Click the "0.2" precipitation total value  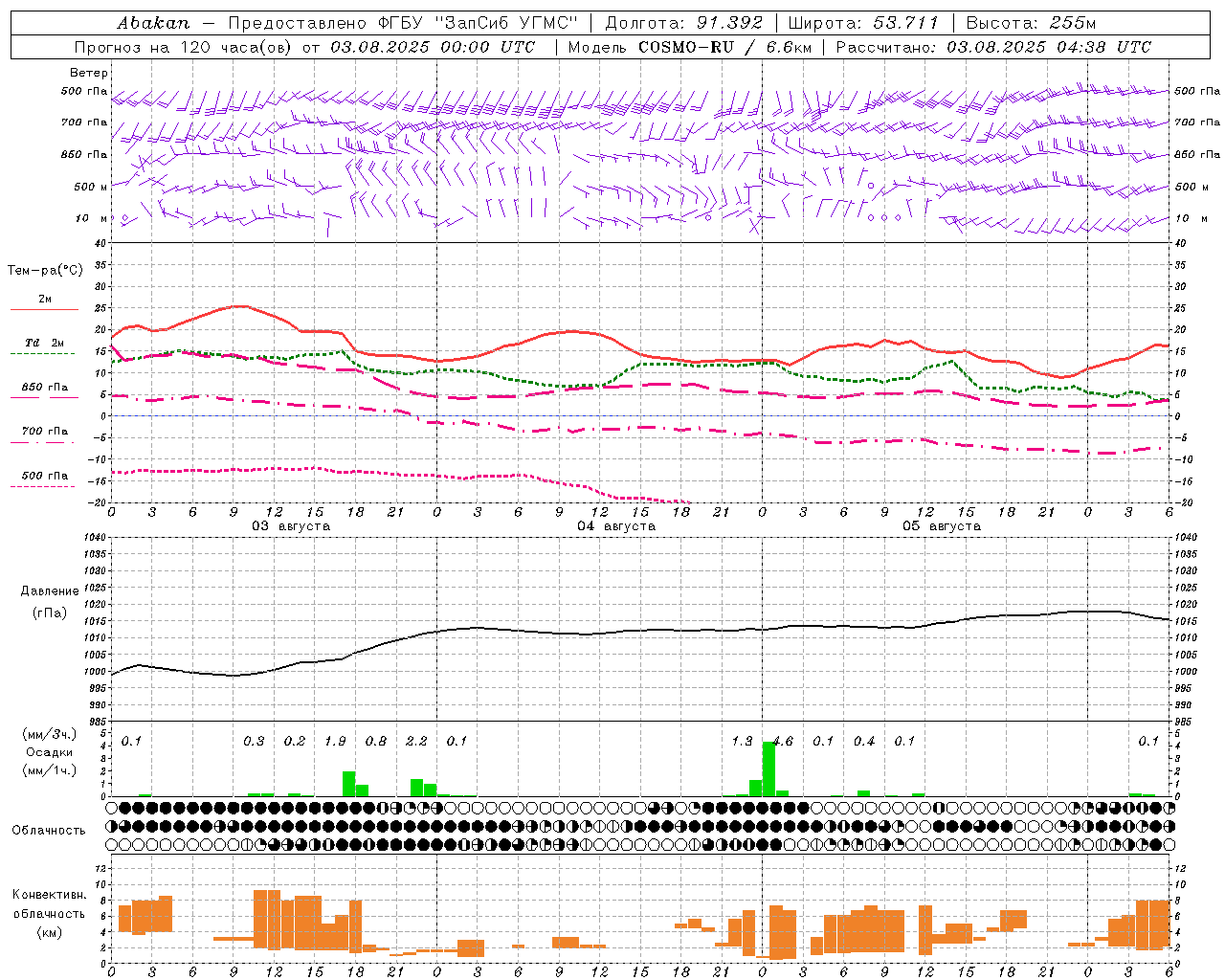[x=295, y=741]
